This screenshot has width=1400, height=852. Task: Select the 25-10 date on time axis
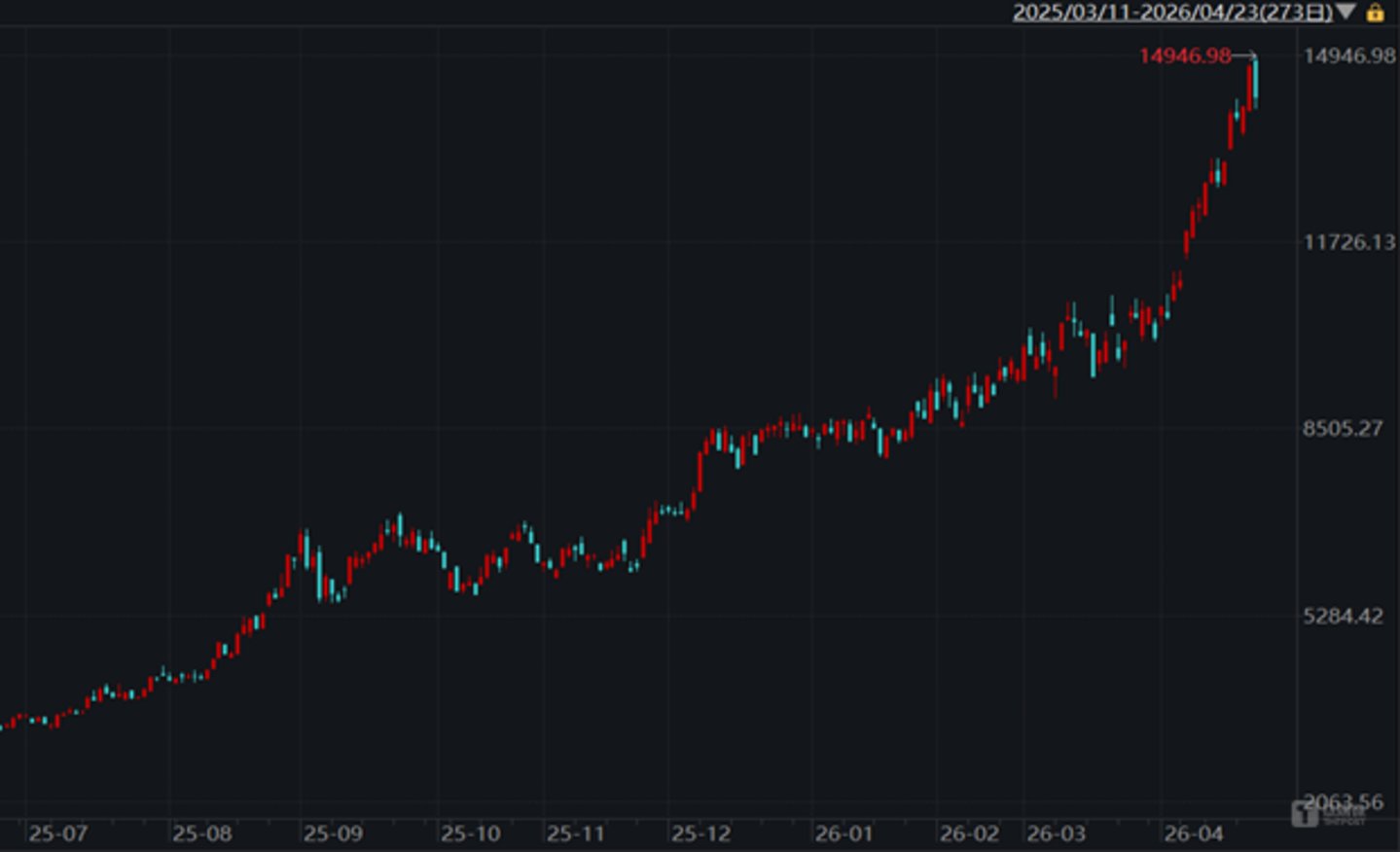click(x=470, y=834)
